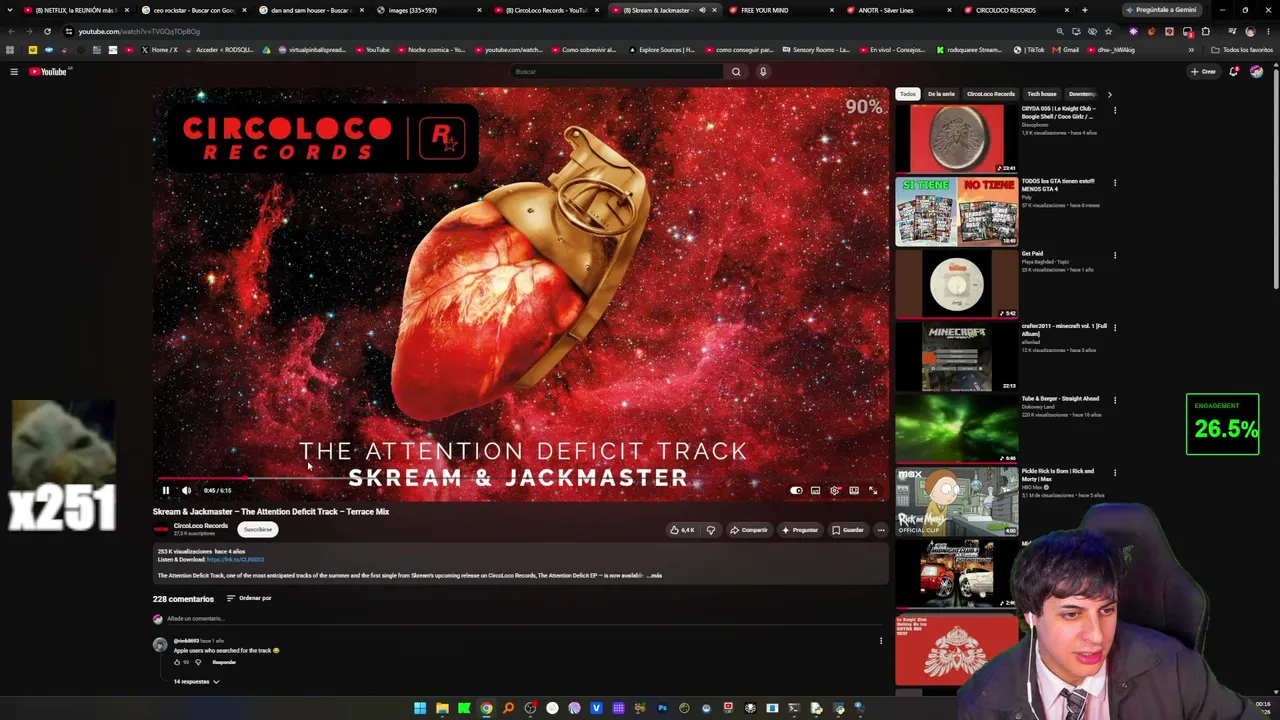Go to YouTube home via logo
The image size is (1280, 720).
pyautogui.click(x=48, y=71)
